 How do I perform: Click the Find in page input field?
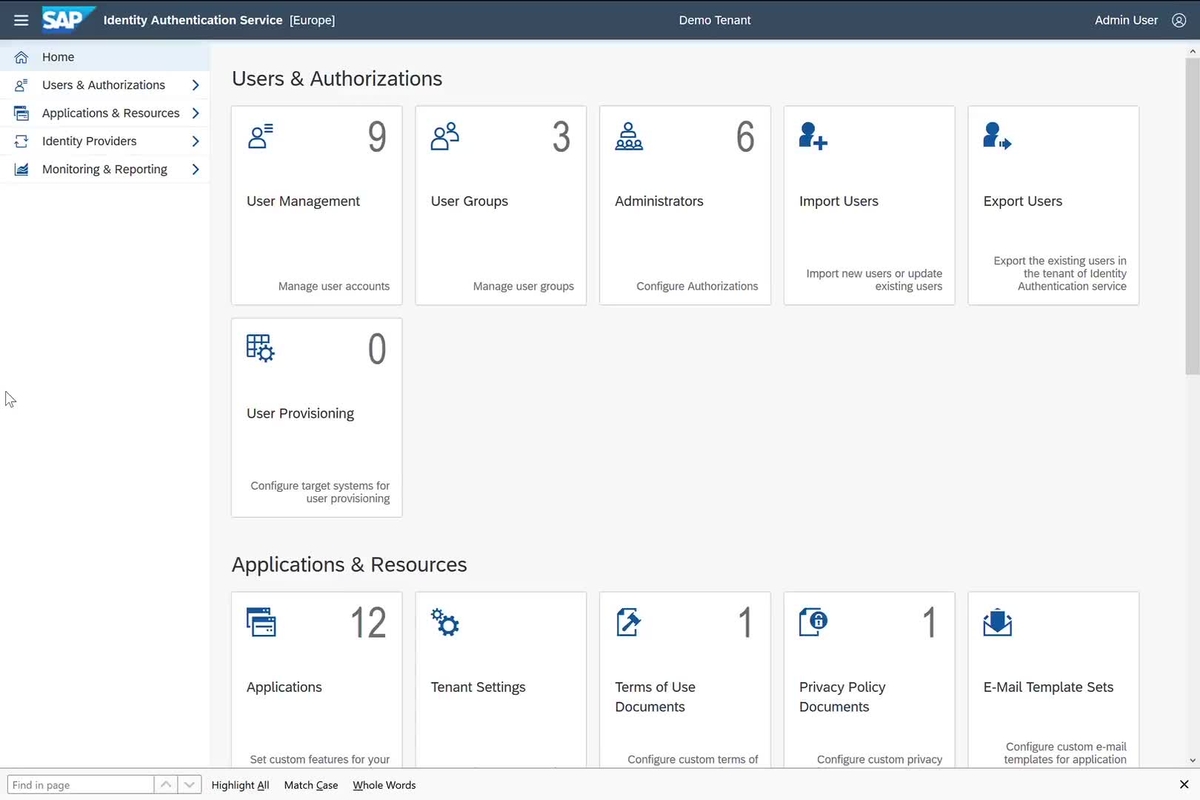point(78,785)
